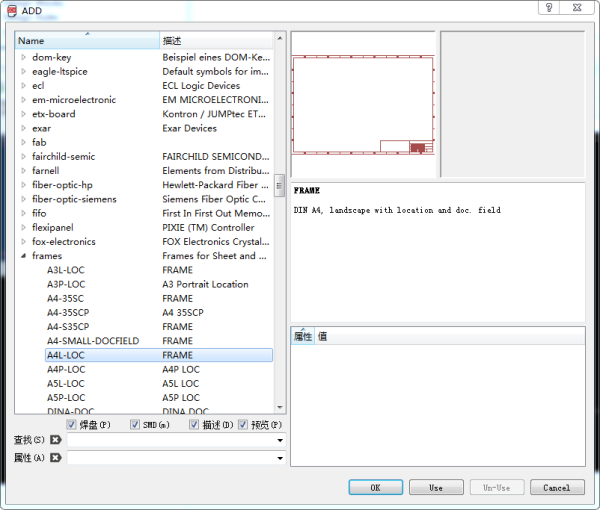The height and width of the screenshot is (510, 600).
Task: Collapse the frames library
Action: (x=24, y=256)
